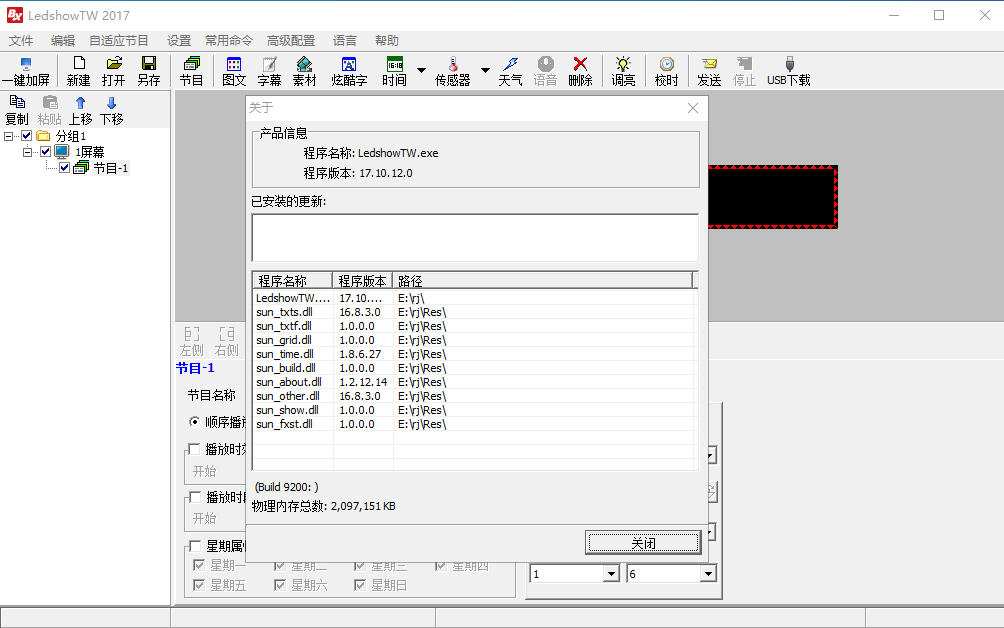Select the 节目-1 tree item
Viewport: 1004px width, 628px height.
click(x=111, y=168)
